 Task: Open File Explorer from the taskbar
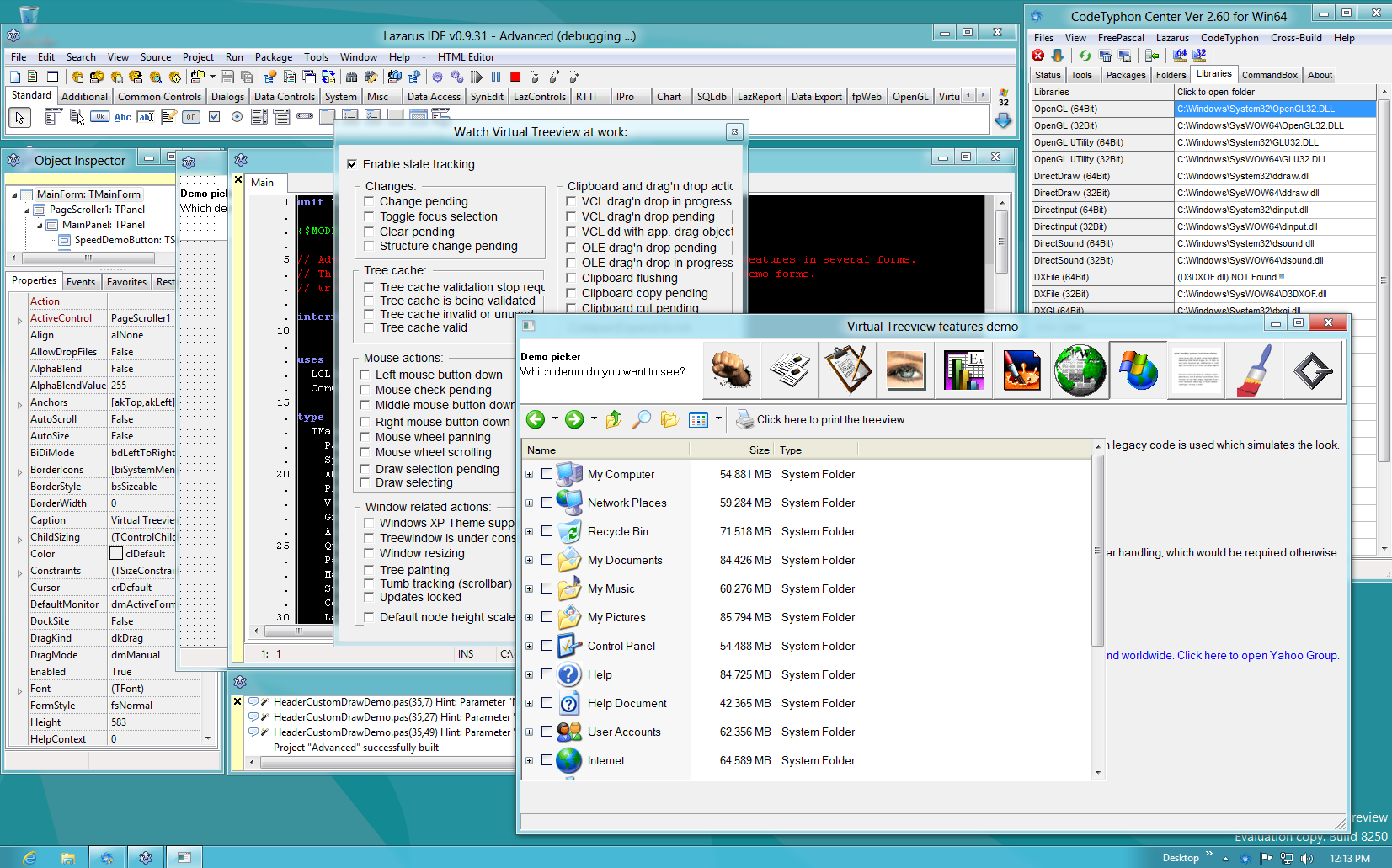point(68,858)
